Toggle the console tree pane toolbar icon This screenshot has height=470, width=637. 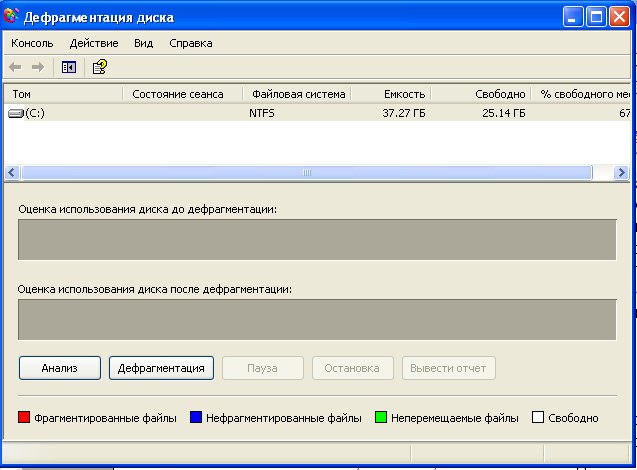pyautogui.click(x=69, y=67)
